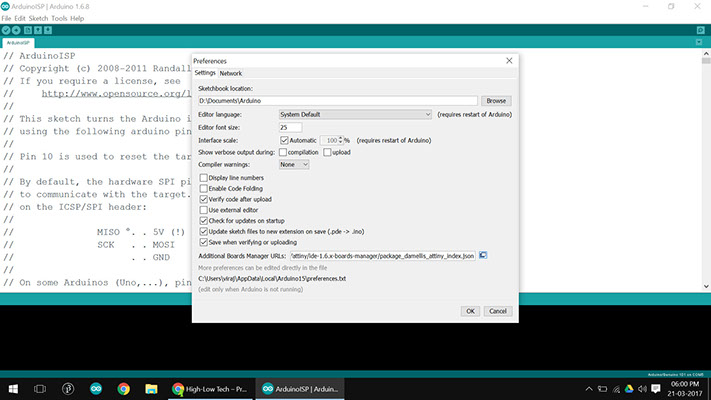Image resolution: width=711 pixels, height=400 pixels.
Task: Open the Serial Monitor icon
Action: (701, 30)
